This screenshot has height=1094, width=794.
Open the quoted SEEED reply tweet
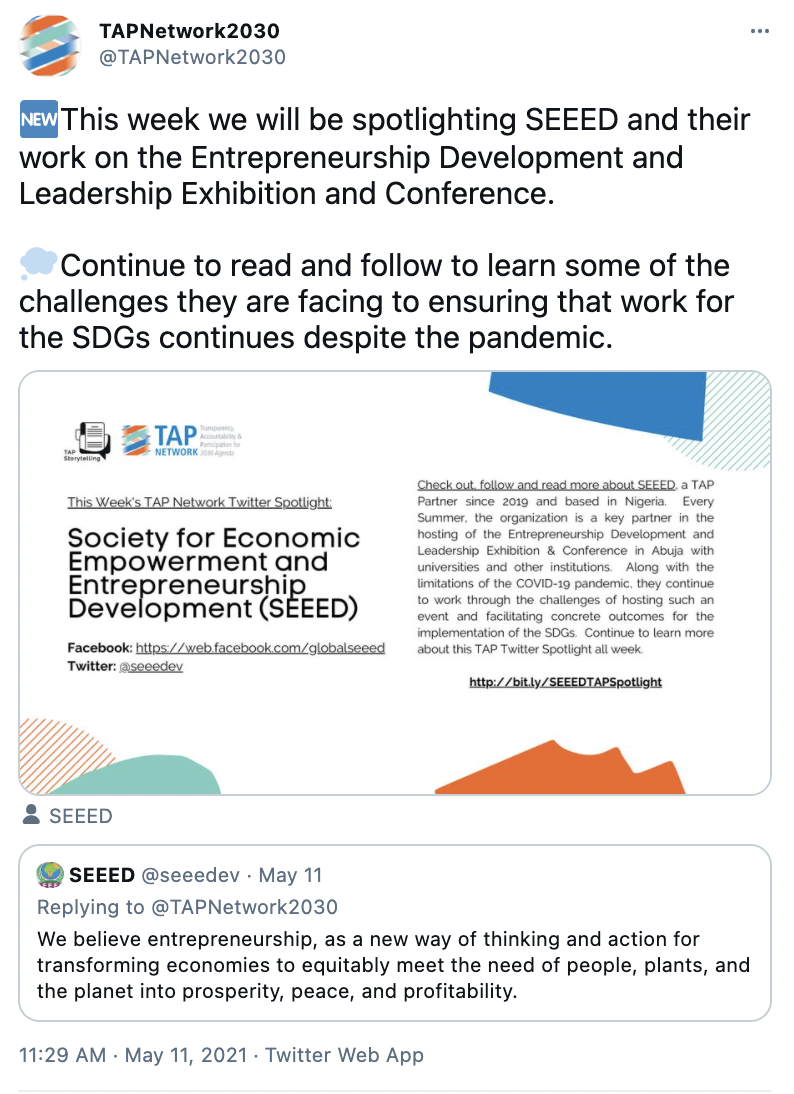click(395, 965)
